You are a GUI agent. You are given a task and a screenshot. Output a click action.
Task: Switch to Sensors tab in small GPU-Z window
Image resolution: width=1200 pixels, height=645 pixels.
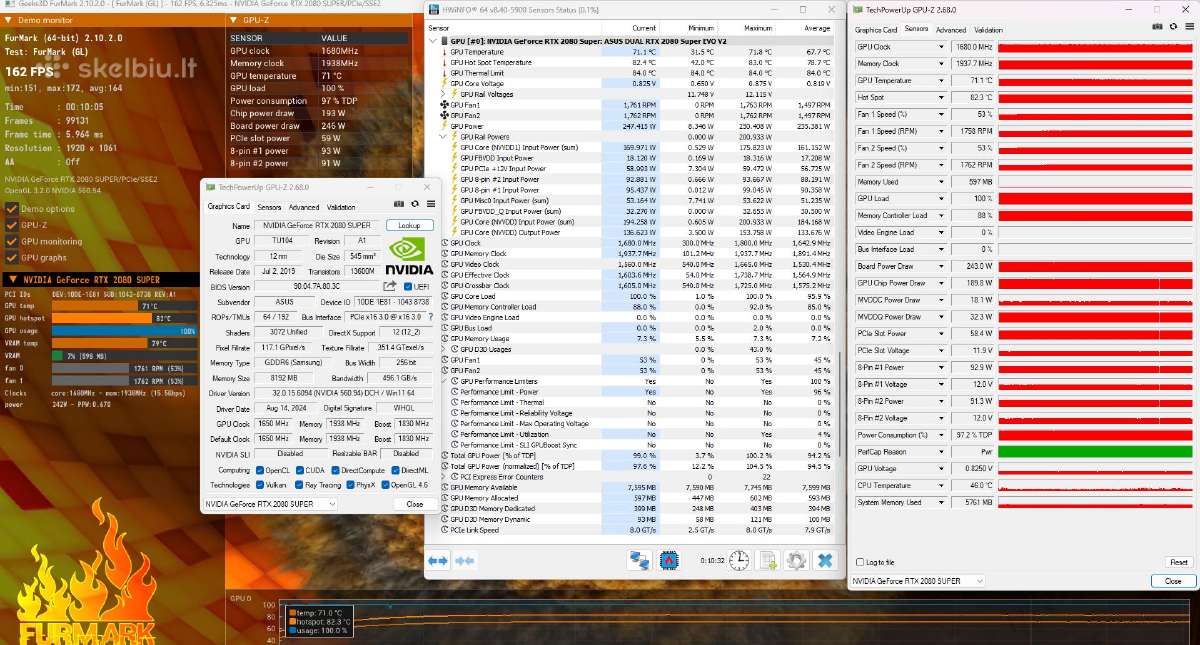(269, 207)
